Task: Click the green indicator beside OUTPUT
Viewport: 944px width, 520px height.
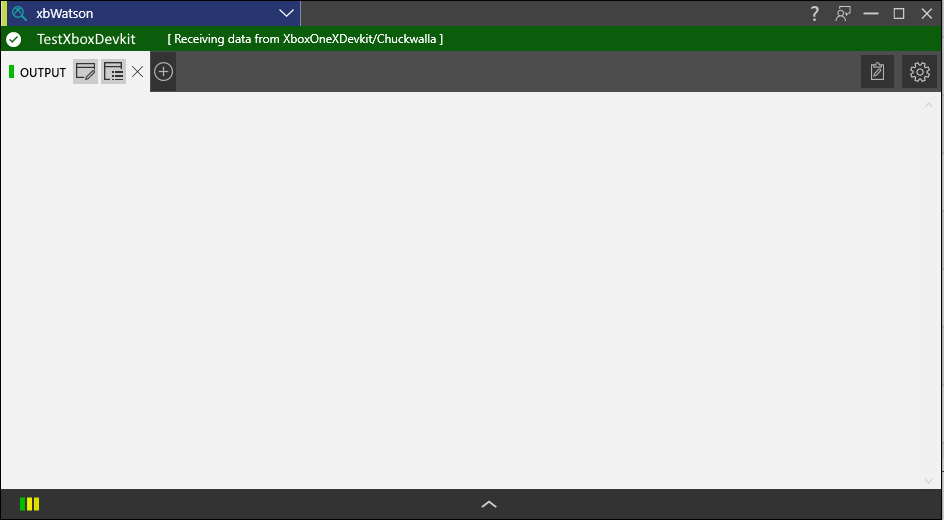Action: [11, 72]
